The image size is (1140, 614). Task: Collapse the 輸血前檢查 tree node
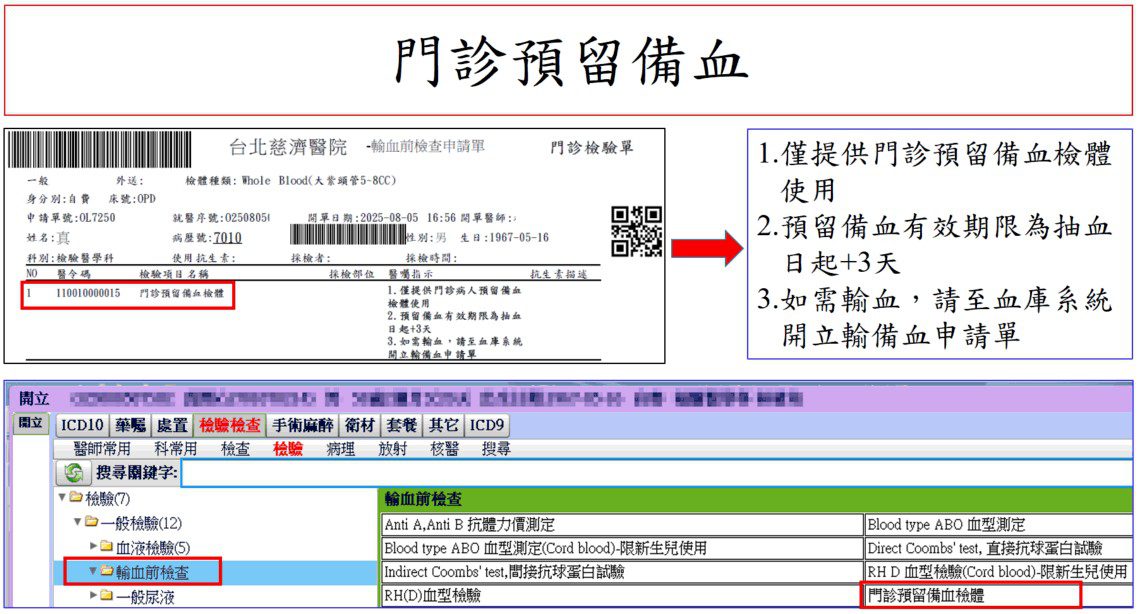(94, 572)
